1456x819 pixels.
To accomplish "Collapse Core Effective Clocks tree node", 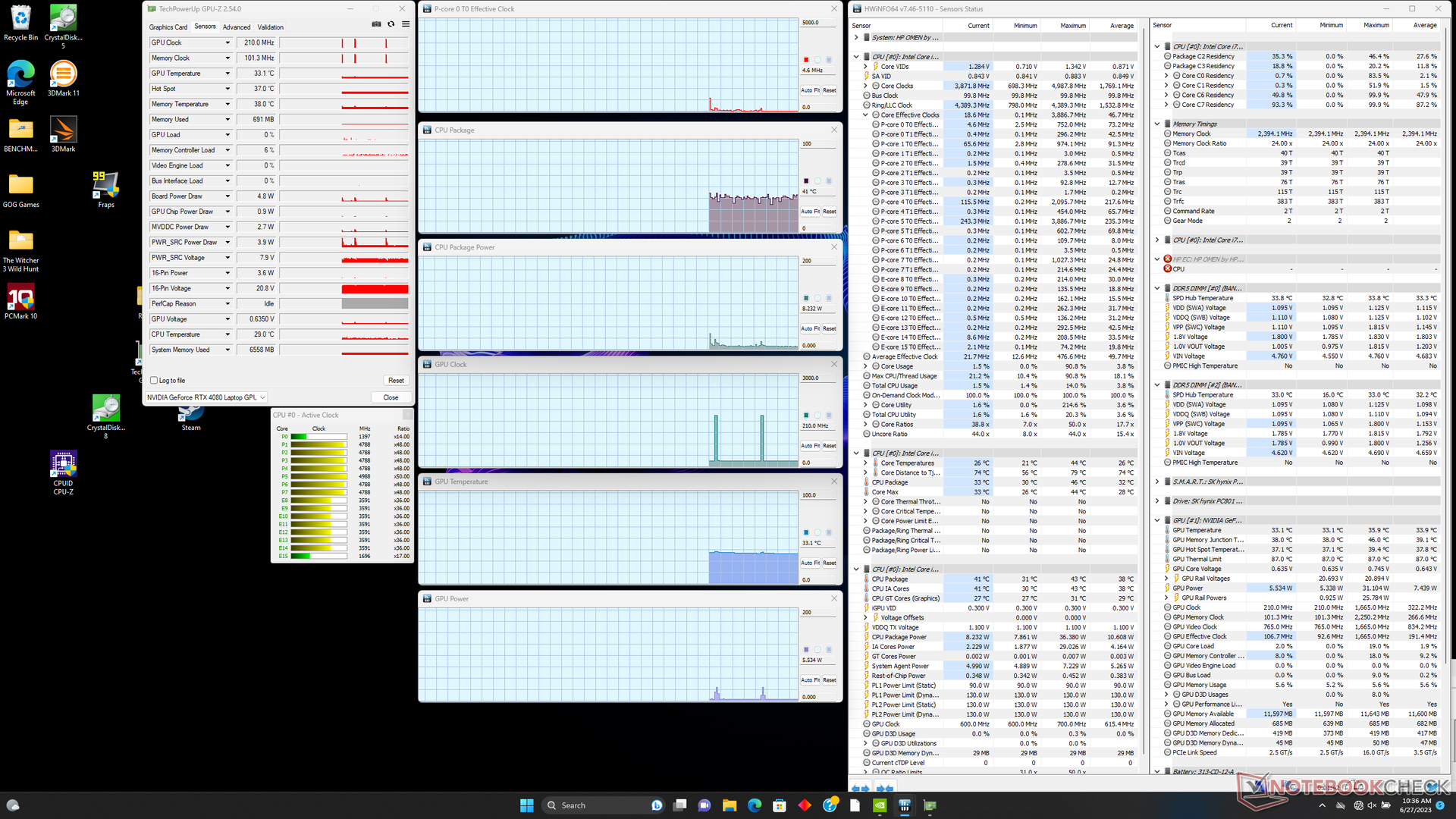I will [866, 115].
